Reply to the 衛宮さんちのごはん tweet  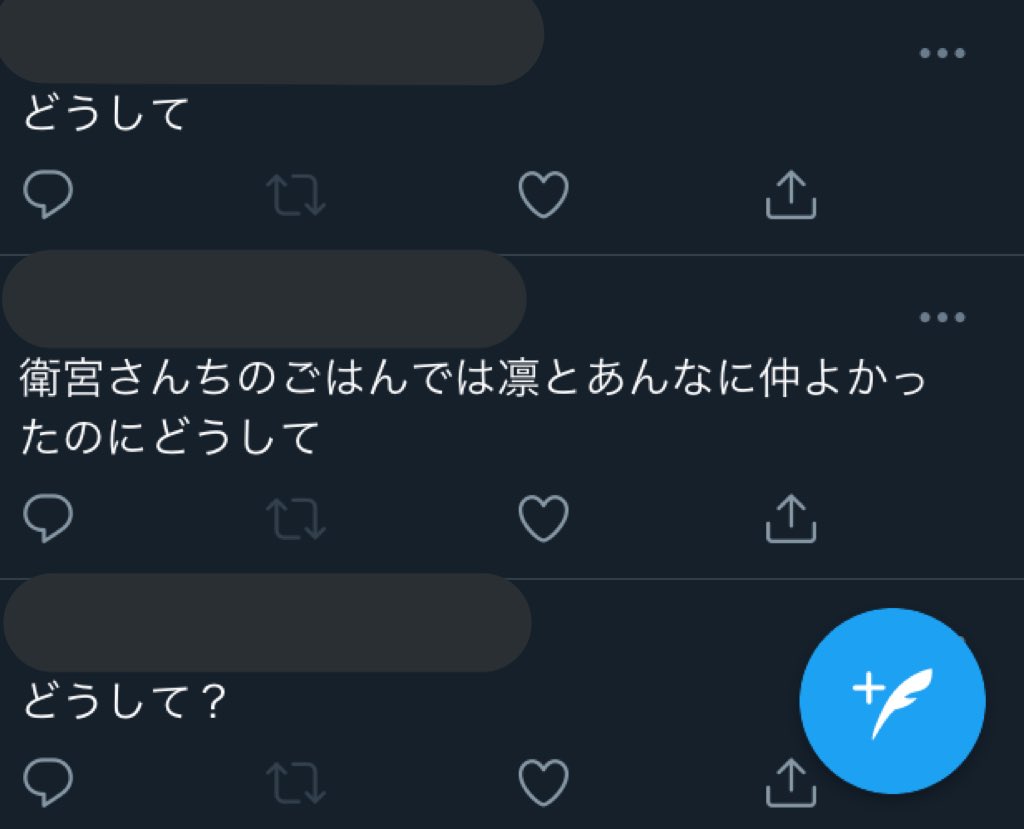48,518
